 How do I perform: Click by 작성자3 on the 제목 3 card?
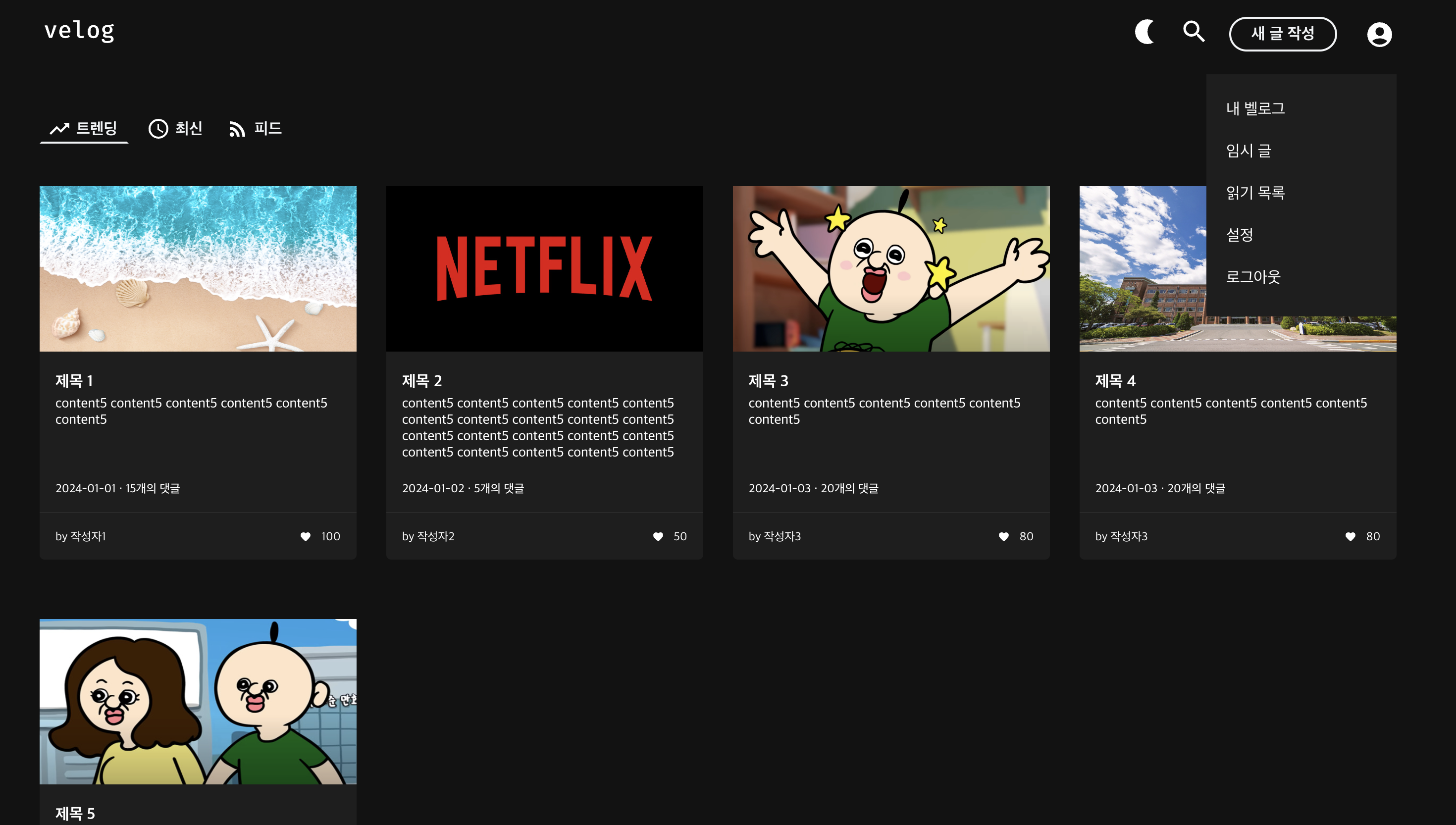pos(775,536)
